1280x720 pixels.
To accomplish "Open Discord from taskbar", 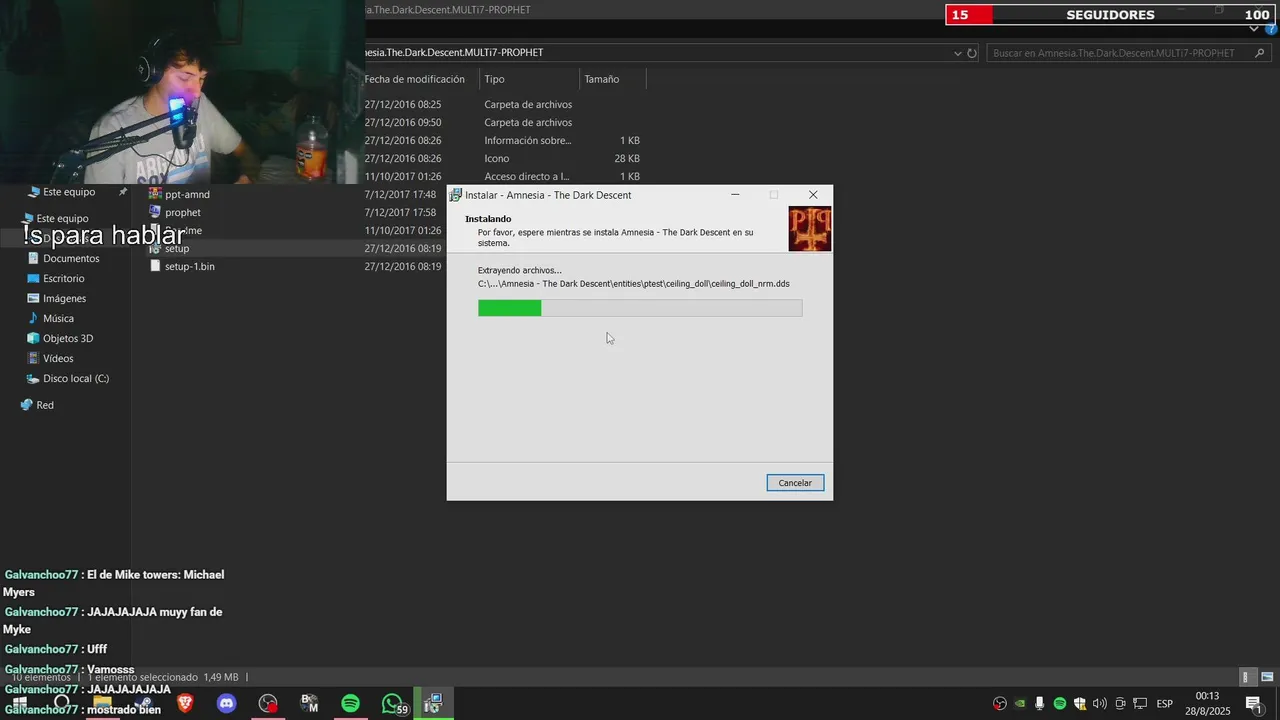I will [227, 704].
